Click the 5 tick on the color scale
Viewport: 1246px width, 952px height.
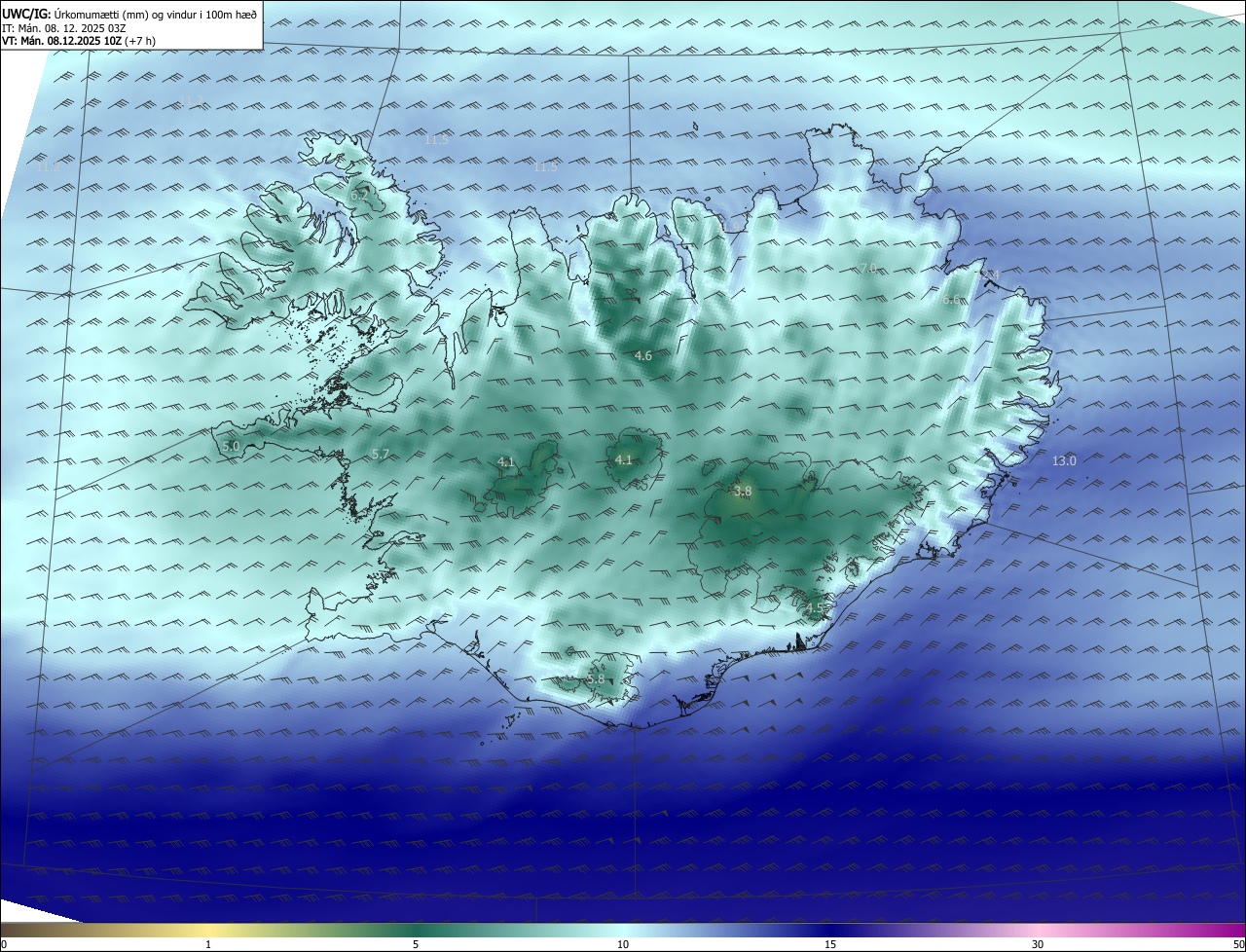click(416, 944)
